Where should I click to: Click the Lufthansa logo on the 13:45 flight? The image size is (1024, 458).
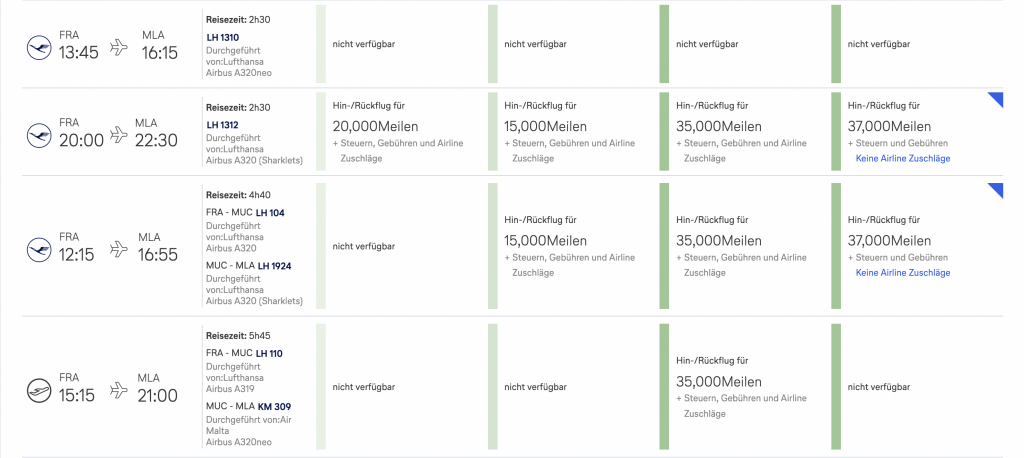(40, 46)
